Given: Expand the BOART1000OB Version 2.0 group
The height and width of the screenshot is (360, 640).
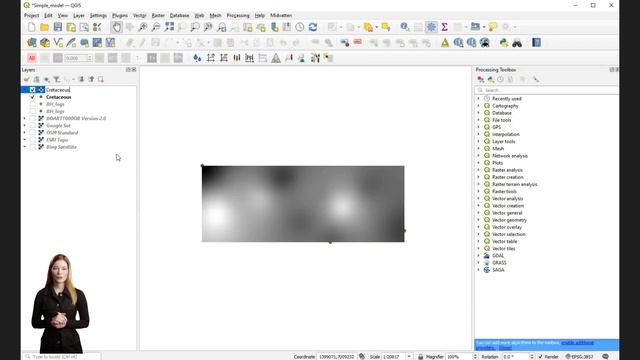Looking at the screenshot, I should [x=24, y=118].
